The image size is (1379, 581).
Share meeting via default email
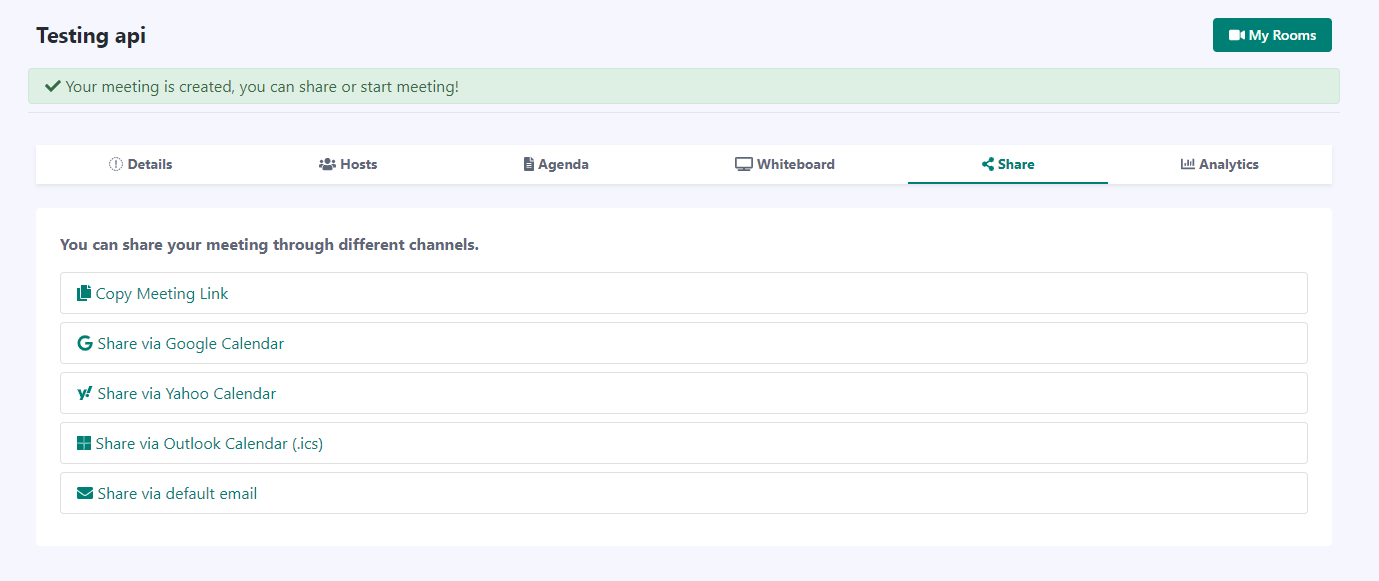point(177,494)
